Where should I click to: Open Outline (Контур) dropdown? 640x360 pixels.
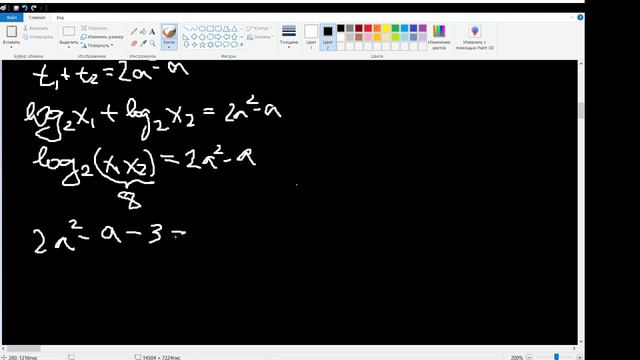pos(259,28)
